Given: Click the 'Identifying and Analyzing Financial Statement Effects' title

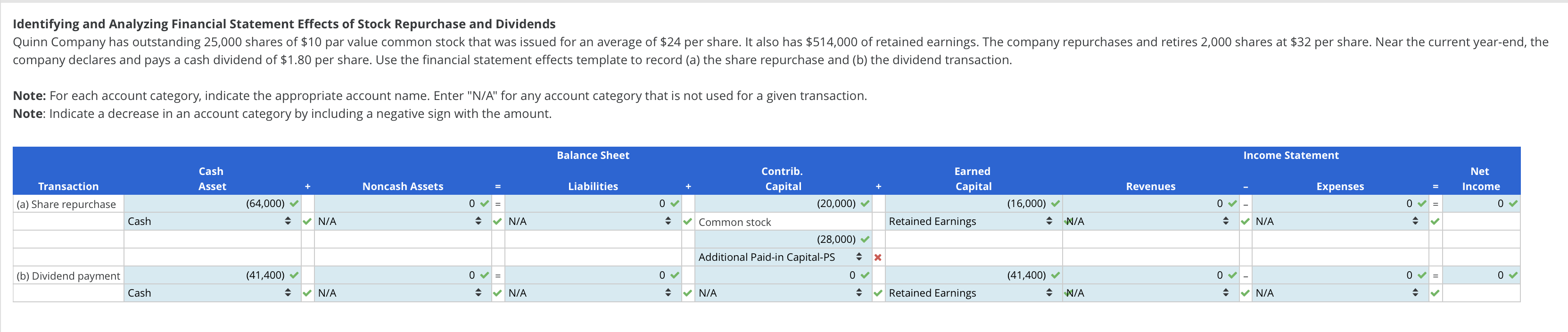Looking at the screenshot, I should coord(284,24).
